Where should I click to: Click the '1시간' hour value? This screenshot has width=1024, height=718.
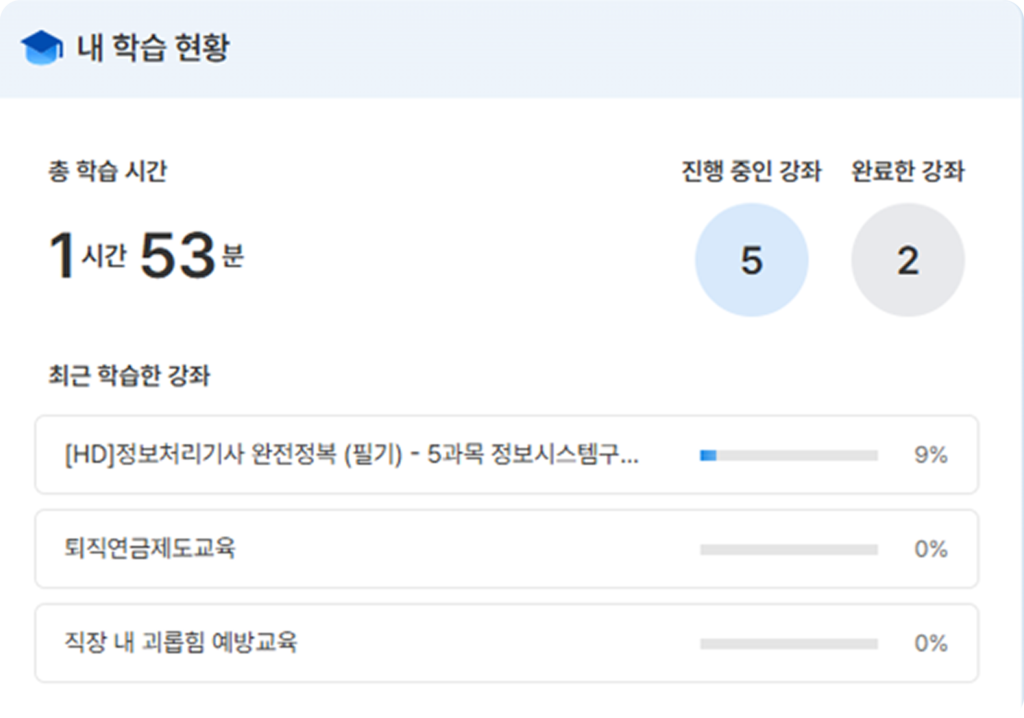click(x=86, y=256)
